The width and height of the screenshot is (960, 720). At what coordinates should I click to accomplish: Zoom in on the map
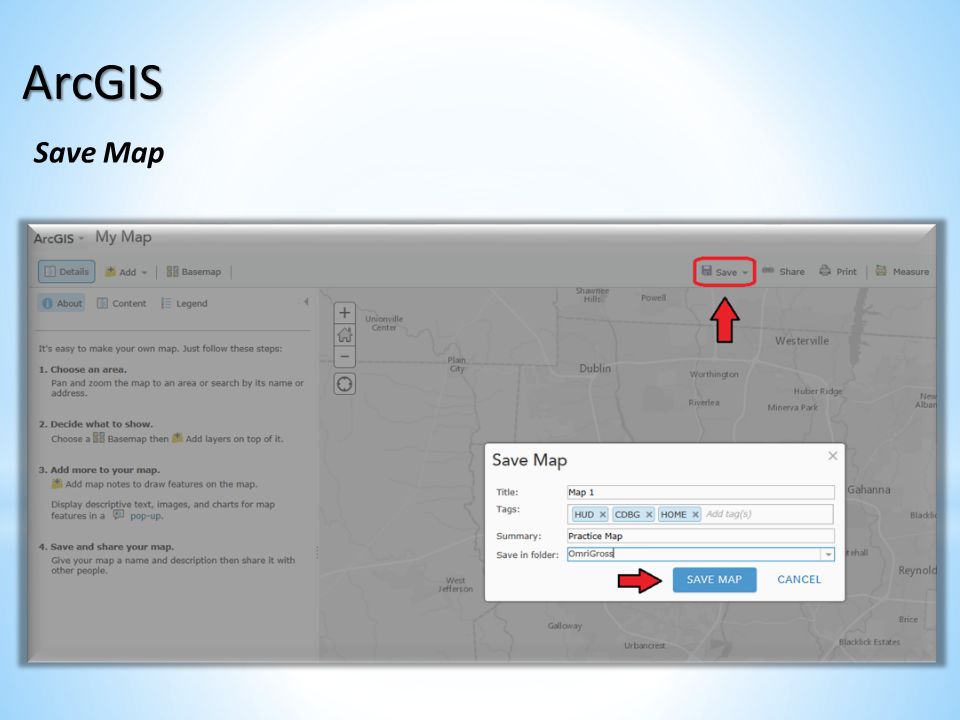pyautogui.click(x=345, y=313)
